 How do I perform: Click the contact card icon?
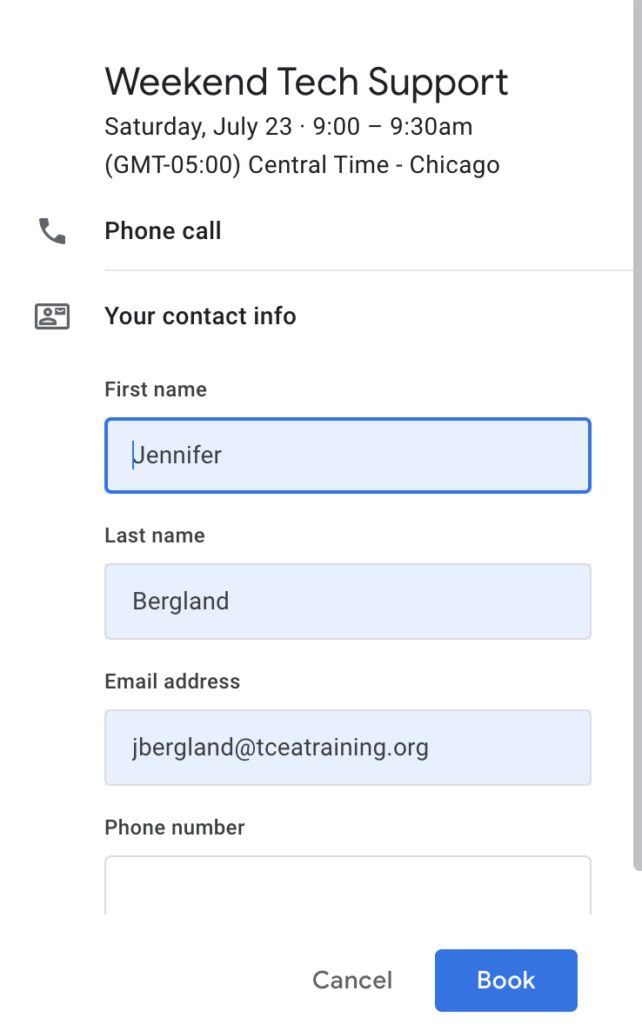point(52,317)
